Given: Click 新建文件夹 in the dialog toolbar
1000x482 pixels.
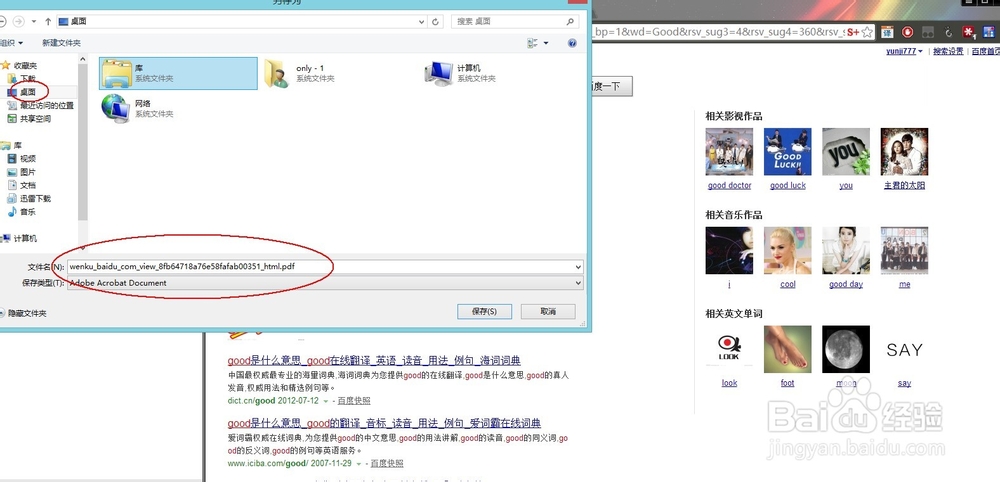Looking at the screenshot, I should point(61,43).
